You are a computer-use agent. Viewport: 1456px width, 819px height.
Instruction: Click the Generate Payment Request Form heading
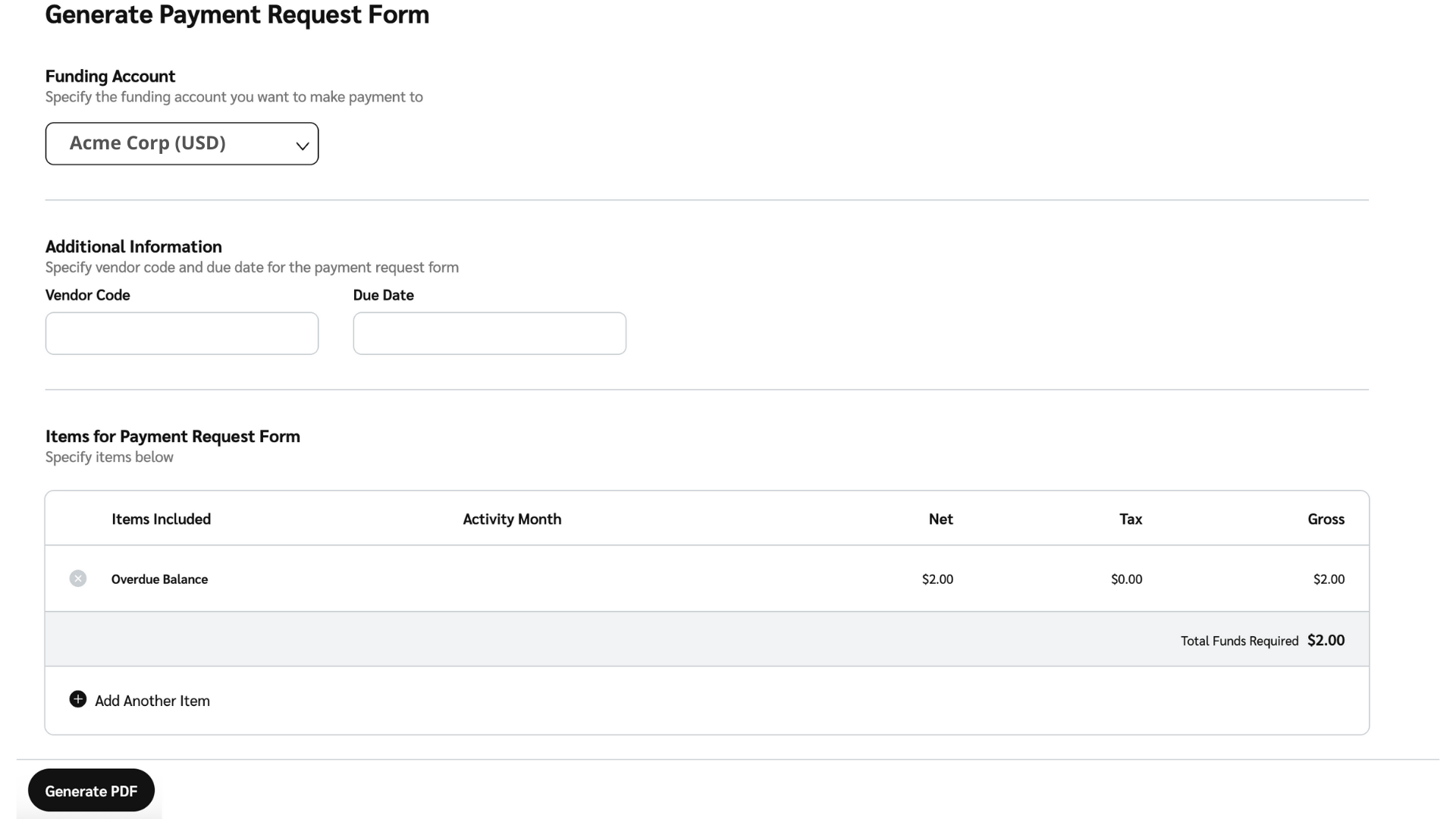[237, 15]
